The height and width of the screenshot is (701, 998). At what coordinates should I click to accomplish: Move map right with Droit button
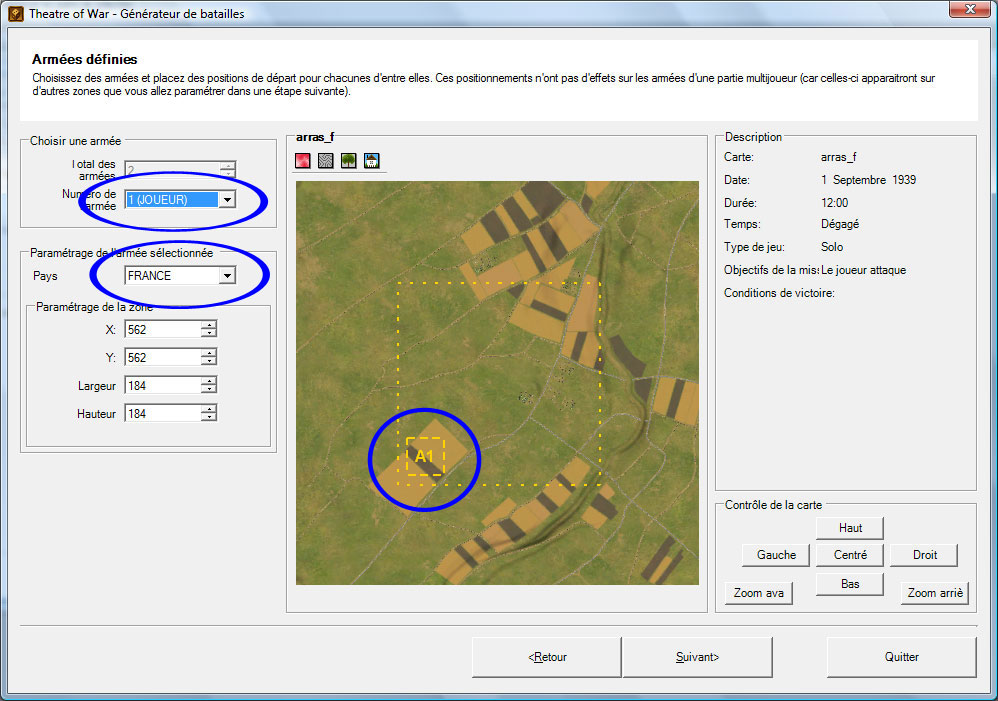pos(925,555)
